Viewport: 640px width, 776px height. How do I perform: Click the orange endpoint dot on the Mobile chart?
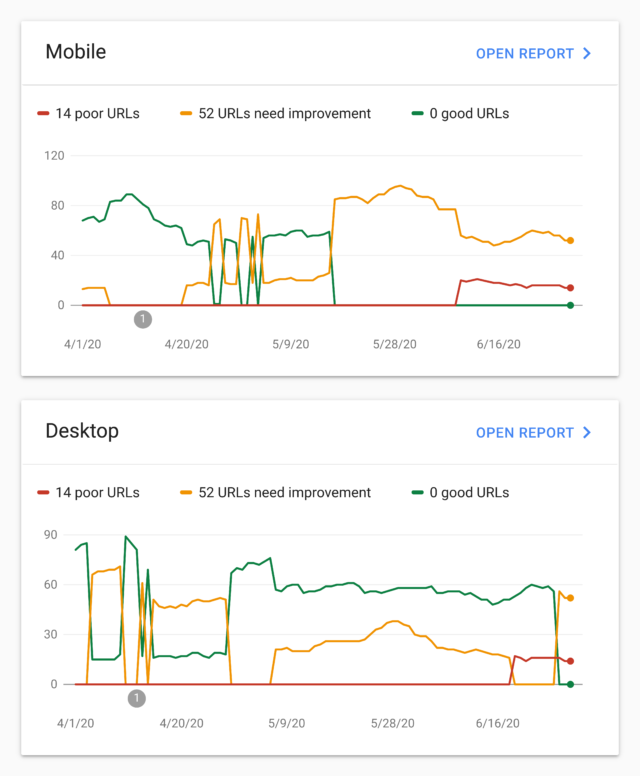click(570, 241)
